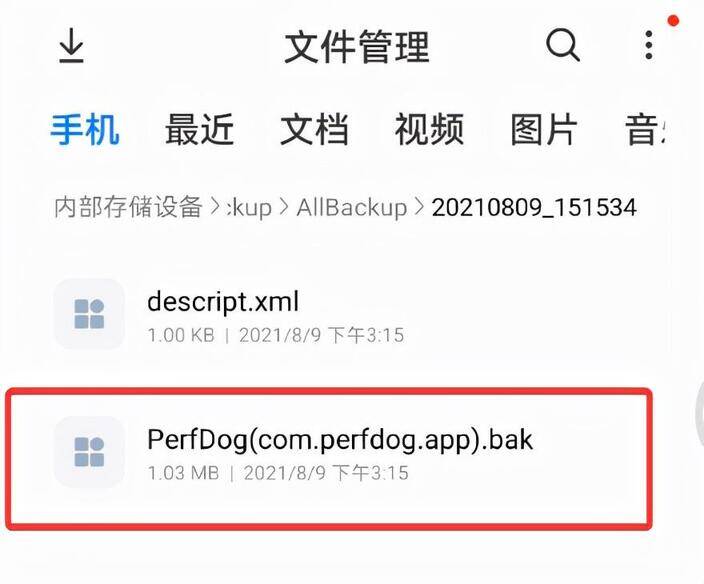
Task: Select the 图片 tab
Action: pos(544,129)
